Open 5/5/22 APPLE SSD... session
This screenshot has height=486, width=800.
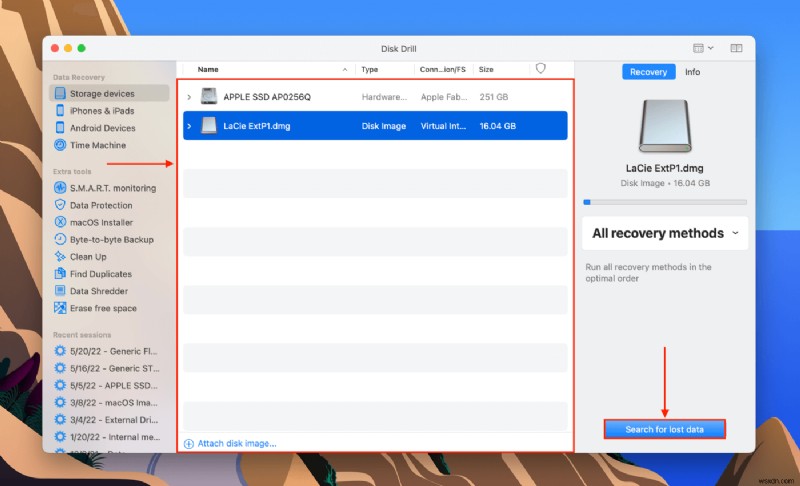click(113, 386)
